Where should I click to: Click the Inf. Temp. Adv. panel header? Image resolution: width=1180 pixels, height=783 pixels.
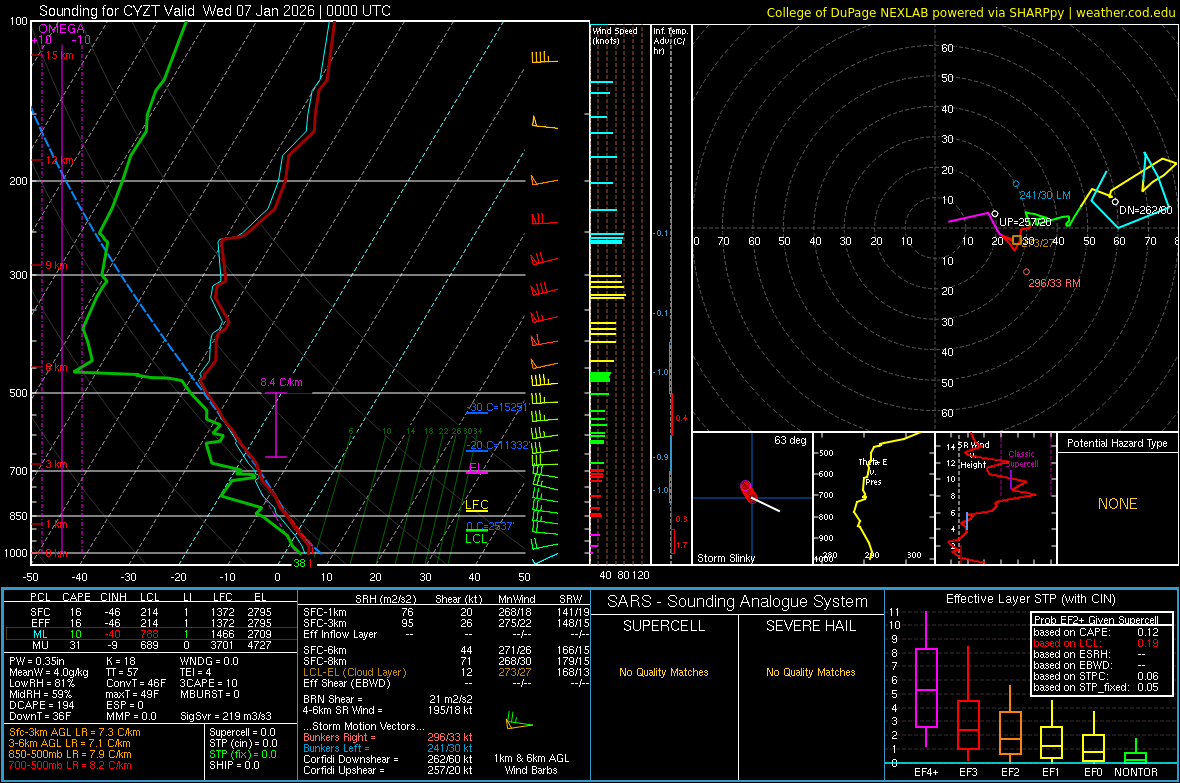670,41
